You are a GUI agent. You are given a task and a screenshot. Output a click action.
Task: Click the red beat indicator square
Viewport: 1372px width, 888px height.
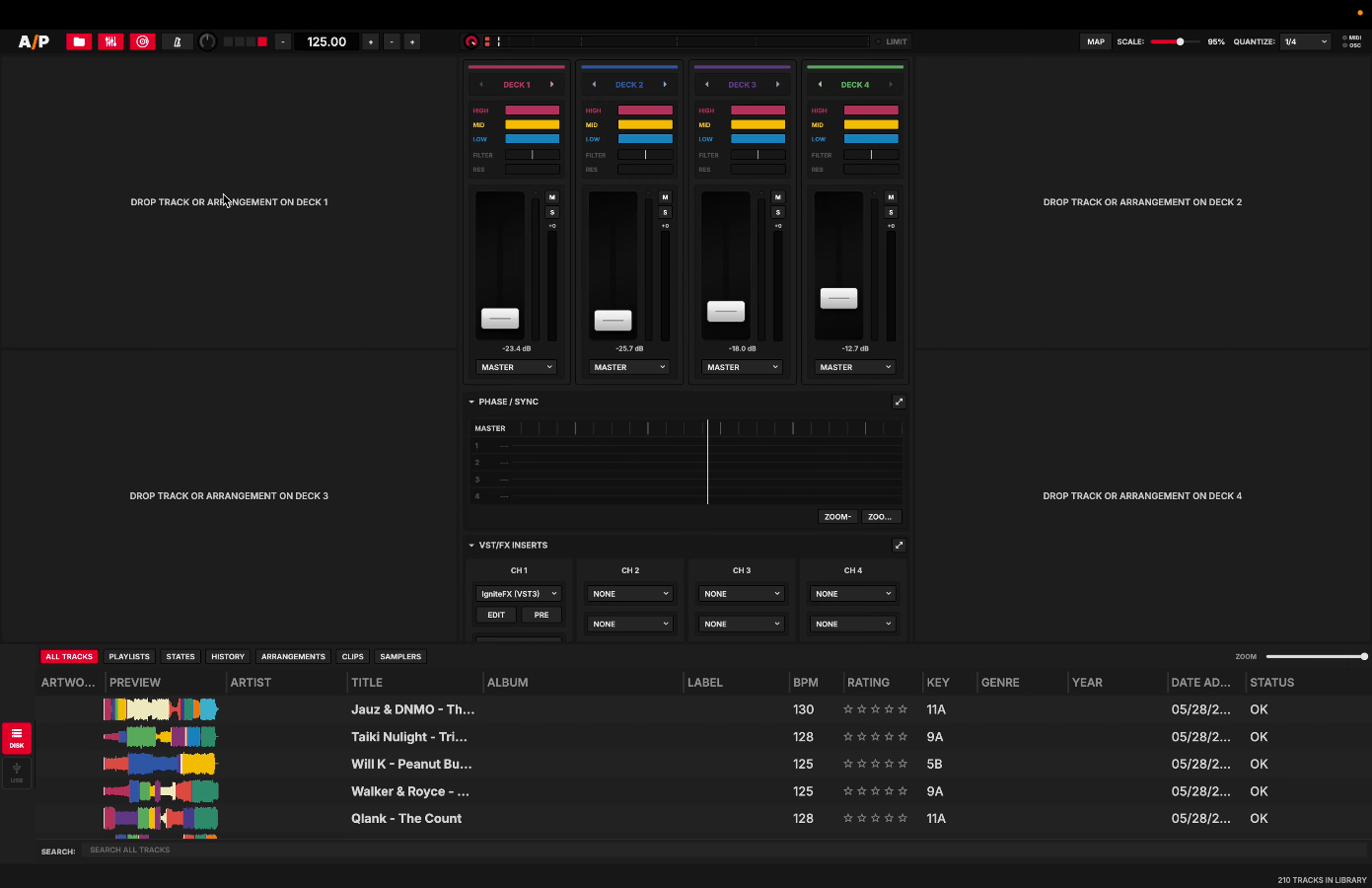point(262,41)
